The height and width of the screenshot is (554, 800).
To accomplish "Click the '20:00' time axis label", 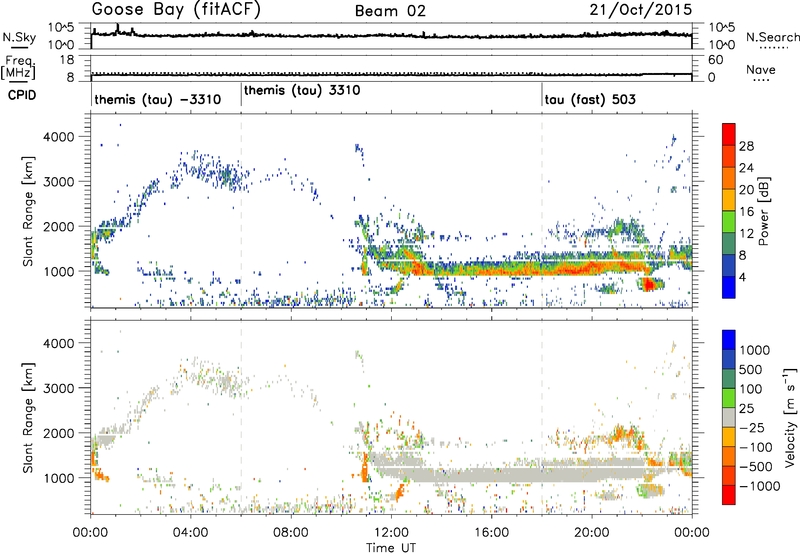I will 592,533.
